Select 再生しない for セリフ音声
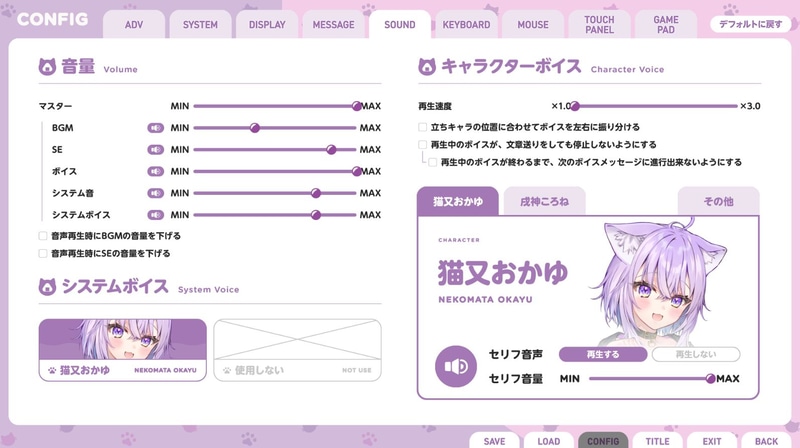 [x=696, y=354]
